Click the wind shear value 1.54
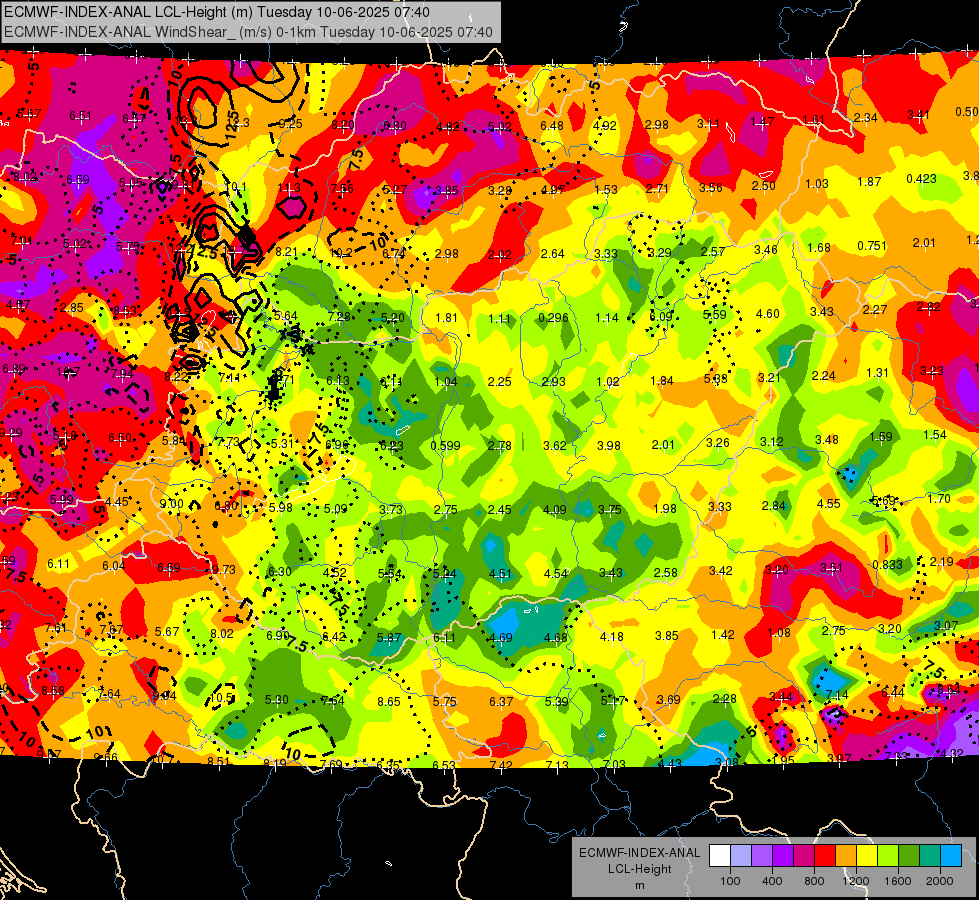Viewport: 979px width, 900px height. point(935,434)
